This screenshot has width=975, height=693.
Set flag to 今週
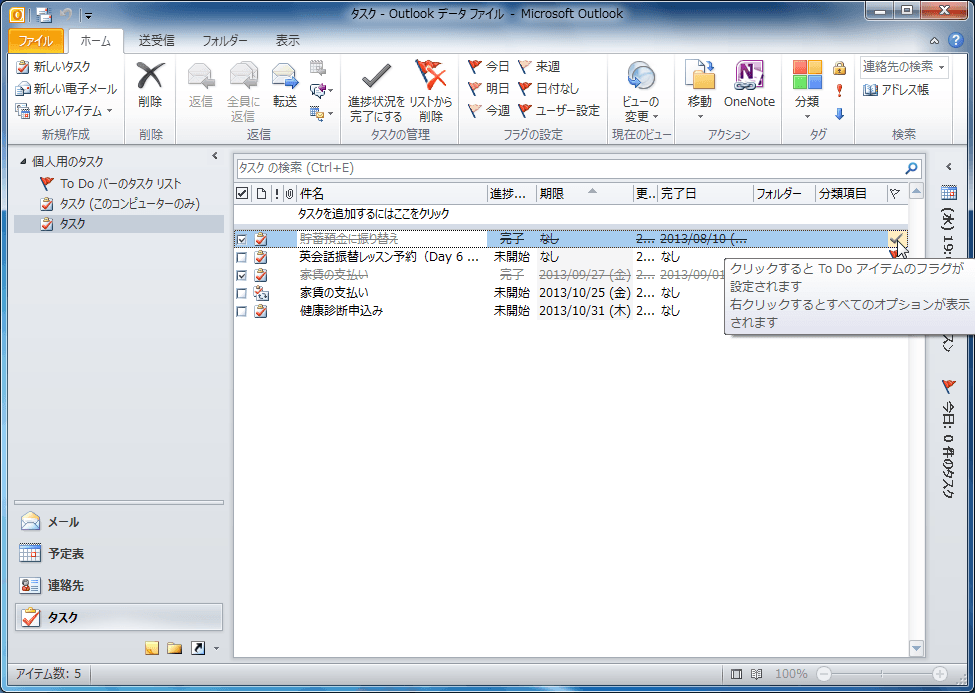point(489,110)
